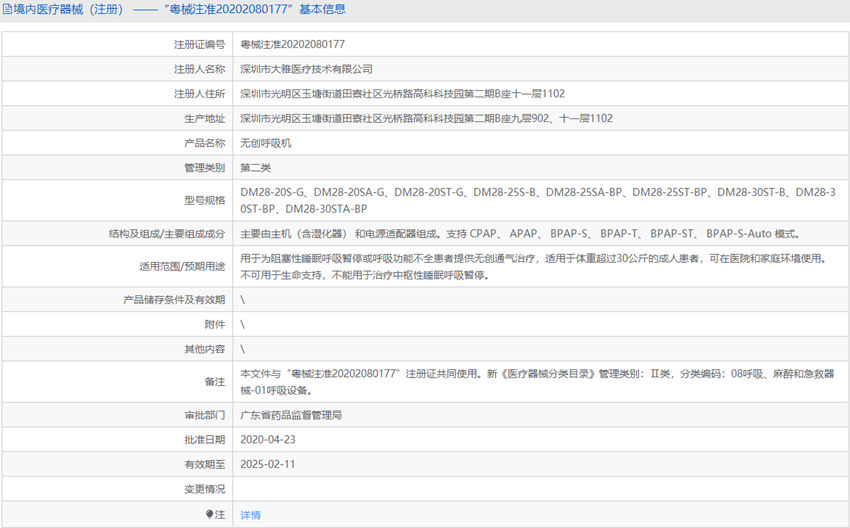
Task: Click the 产品名称 label
Action: pos(204,143)
